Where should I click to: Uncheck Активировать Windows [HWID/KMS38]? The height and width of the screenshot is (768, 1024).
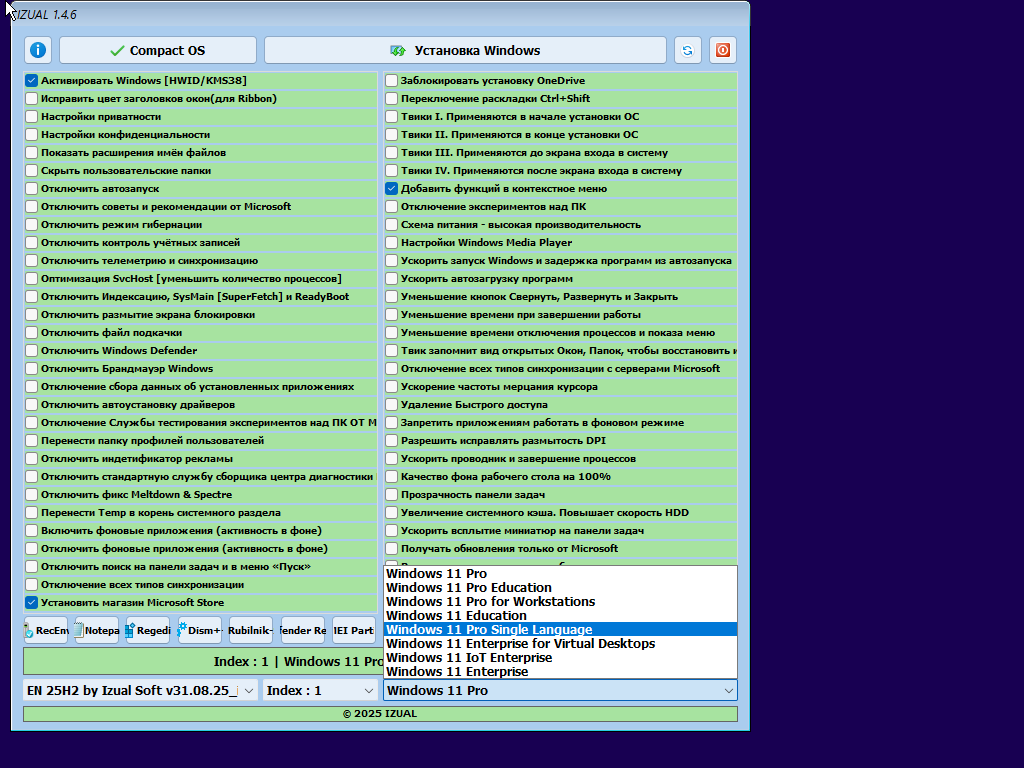pyautogui.click(x=31, y=80)
